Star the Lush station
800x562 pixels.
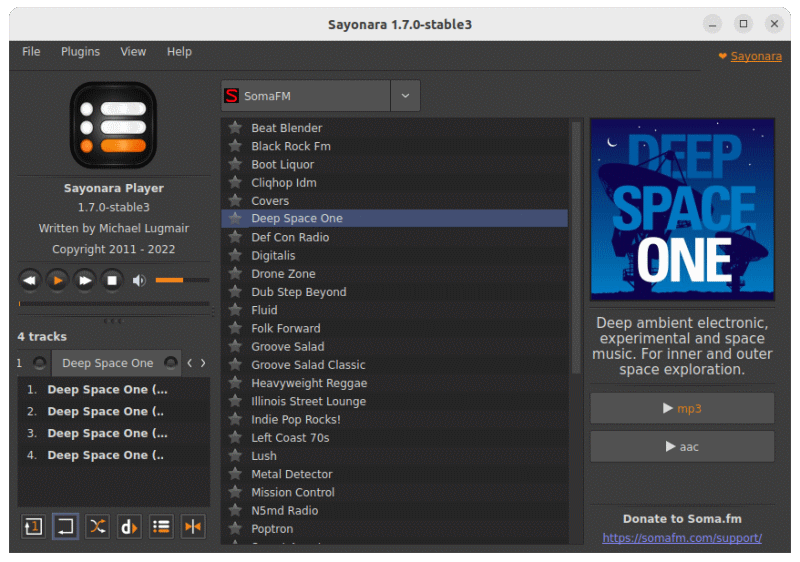tap(235, 455)
